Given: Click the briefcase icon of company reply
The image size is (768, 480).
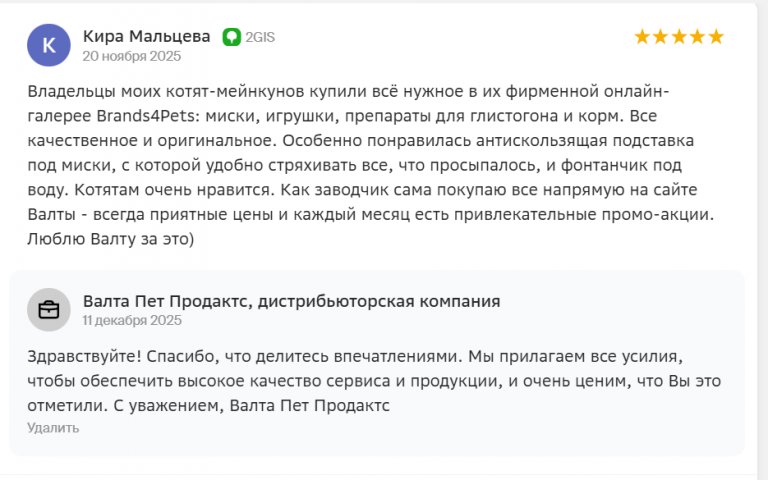Looking at the screenshot, I should (49, 309).
